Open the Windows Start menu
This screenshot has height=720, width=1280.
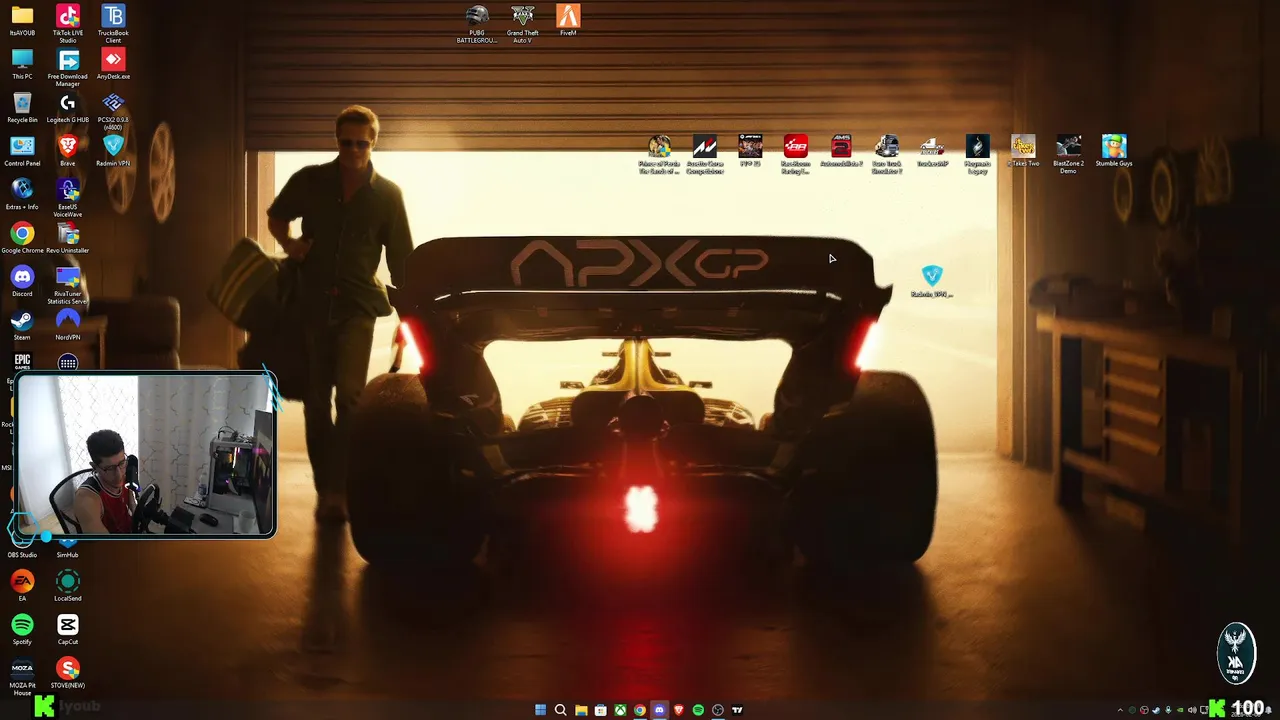[541, 710]
